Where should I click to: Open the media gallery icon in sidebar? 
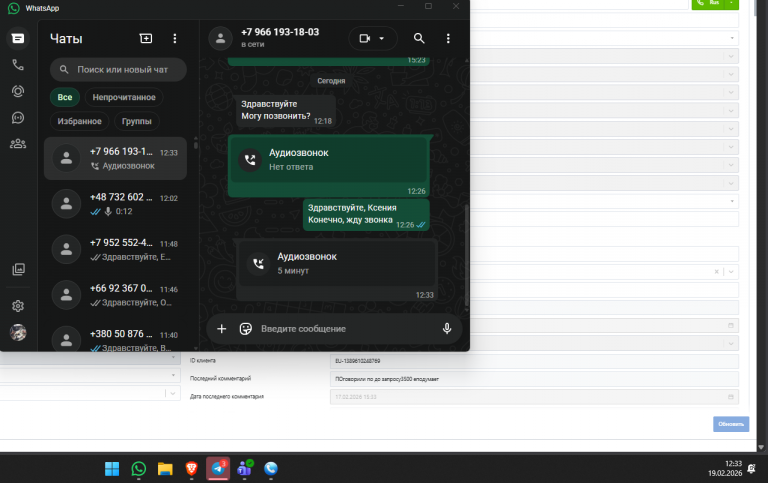[18, 269]
